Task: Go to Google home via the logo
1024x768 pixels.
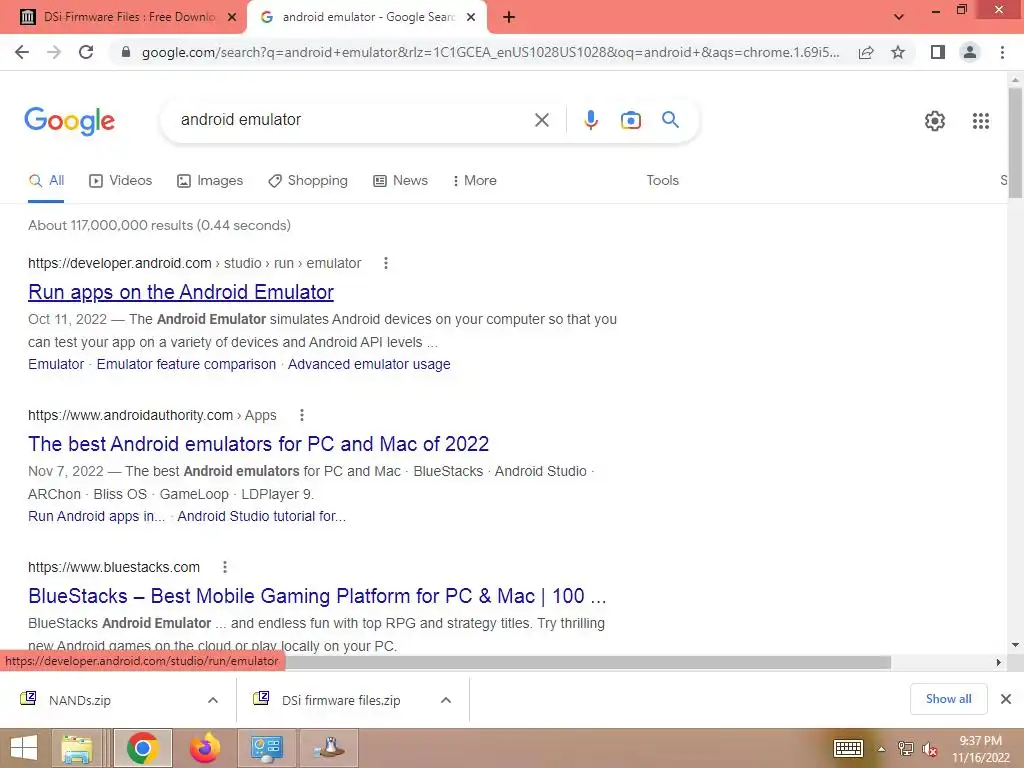Action: coord(69,121)
